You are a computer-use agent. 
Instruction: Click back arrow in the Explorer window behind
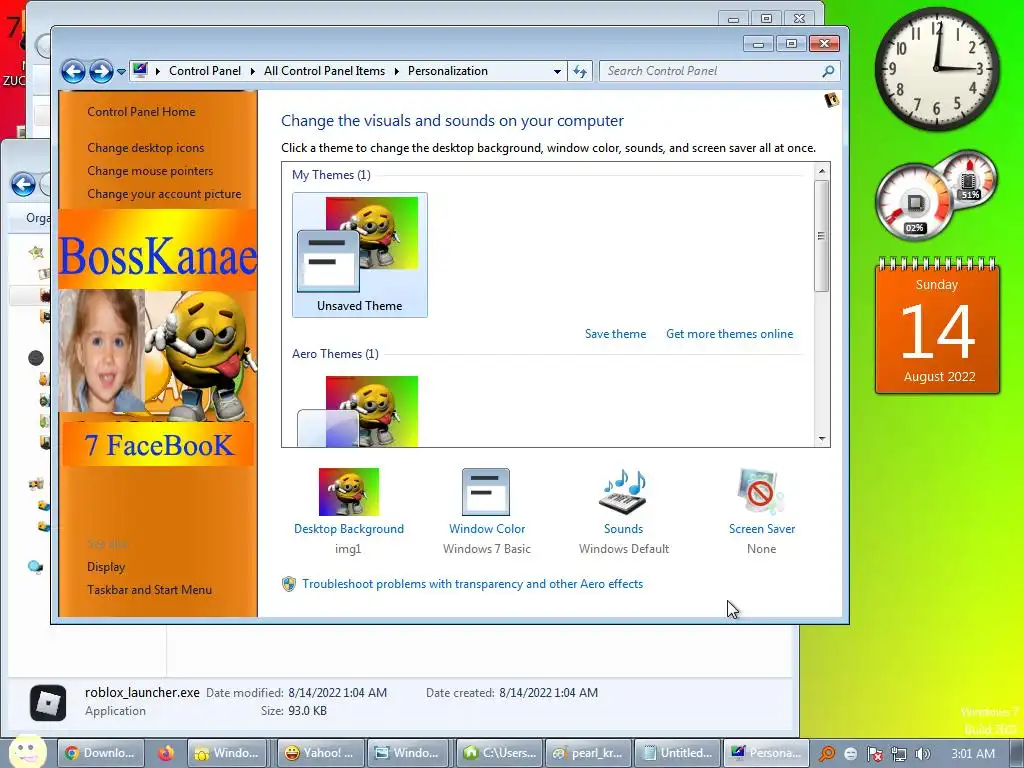(23, 184)
